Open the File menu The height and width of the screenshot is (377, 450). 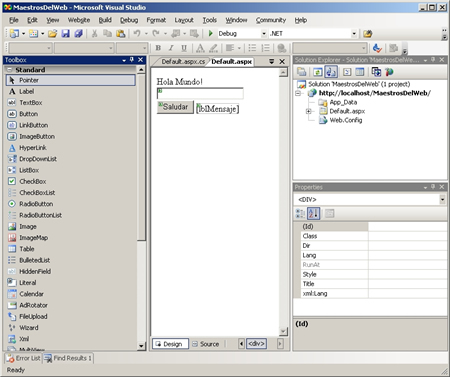point(14,20)
